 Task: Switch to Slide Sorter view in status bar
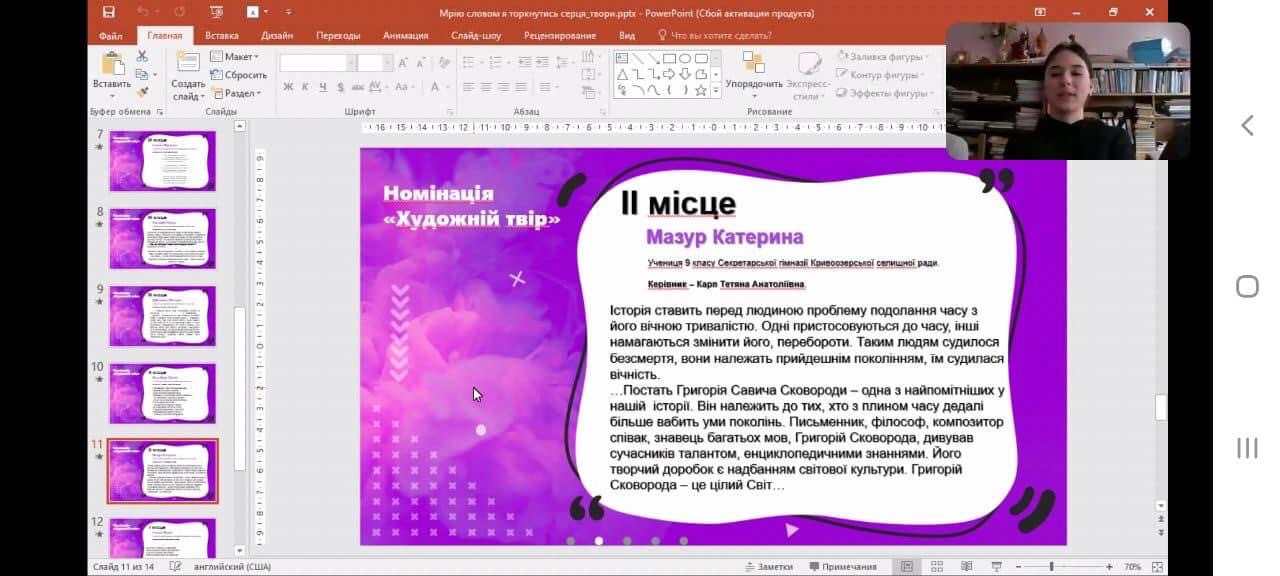pos(937,567)
